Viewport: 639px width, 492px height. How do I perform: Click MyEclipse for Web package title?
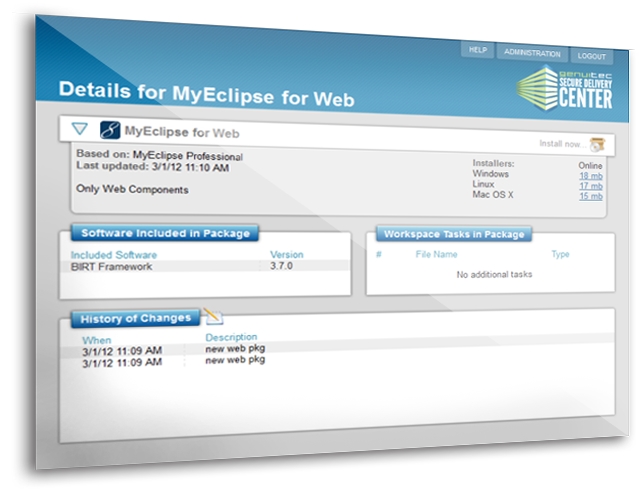182,132
